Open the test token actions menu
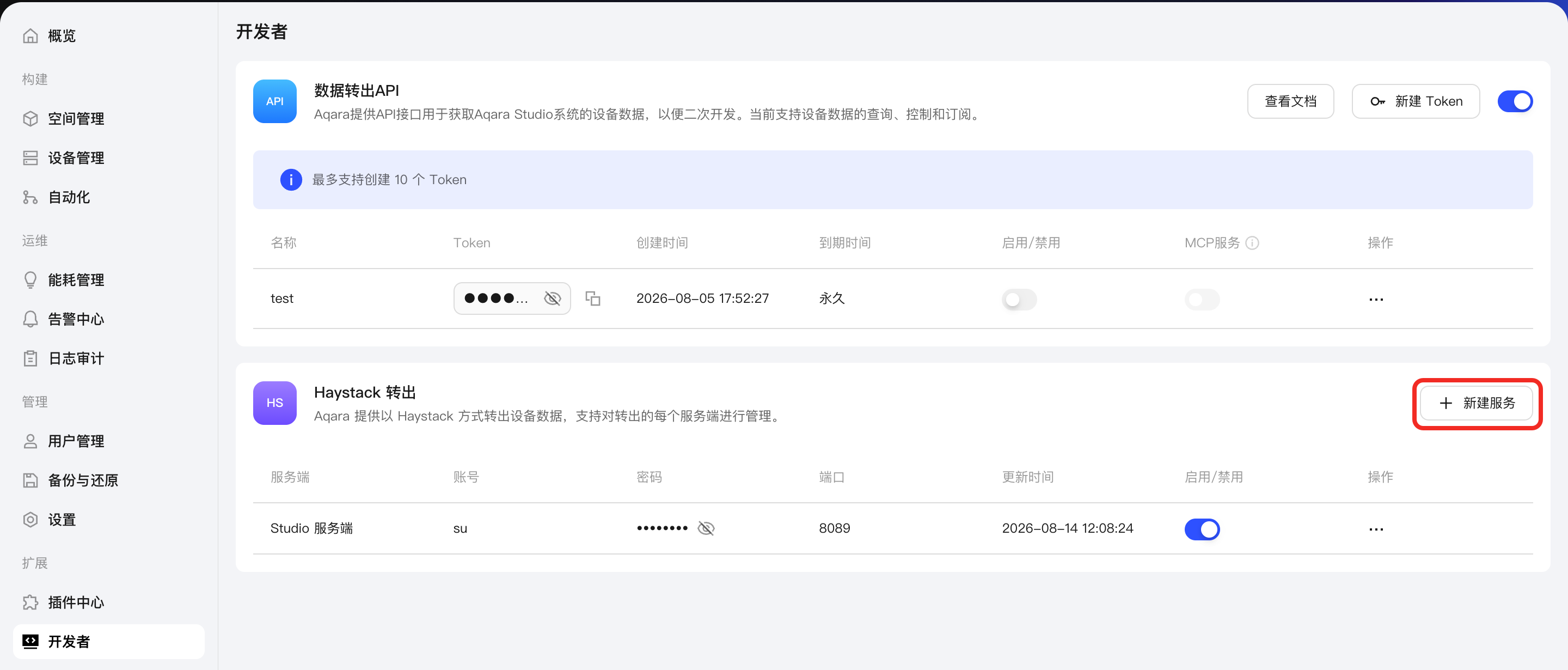This screenshot has height=670, width=1568. pos(1376,300)
